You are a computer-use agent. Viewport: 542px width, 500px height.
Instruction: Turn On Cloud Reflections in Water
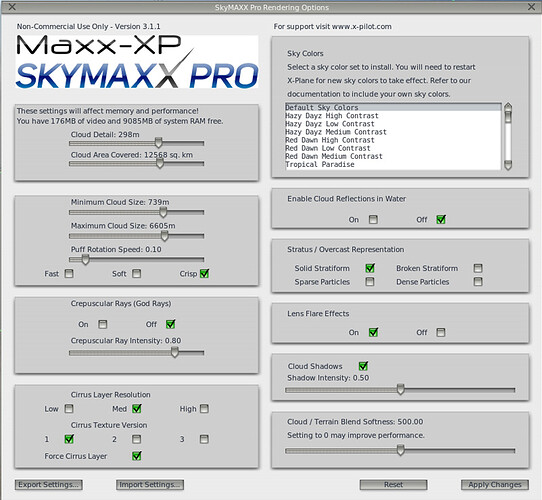coord(373,220)
